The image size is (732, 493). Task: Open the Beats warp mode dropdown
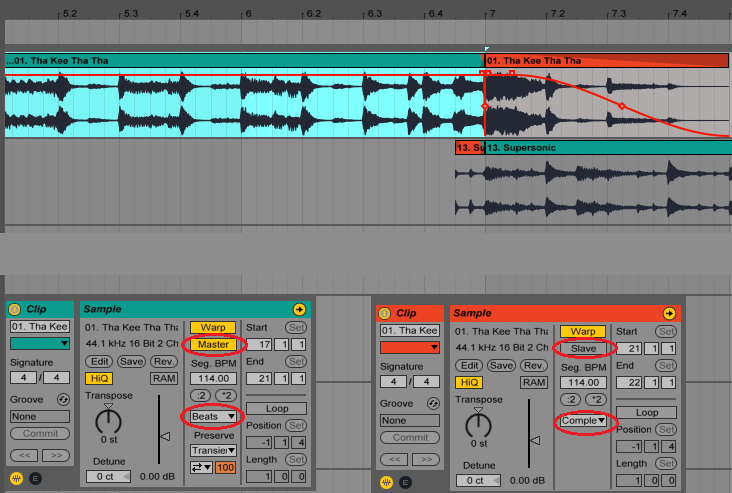click(x=214, y=416)
